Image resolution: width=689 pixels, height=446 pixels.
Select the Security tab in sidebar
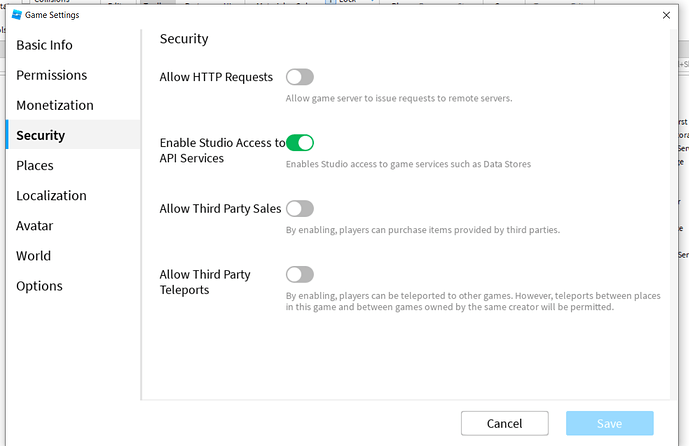(41, 135)
